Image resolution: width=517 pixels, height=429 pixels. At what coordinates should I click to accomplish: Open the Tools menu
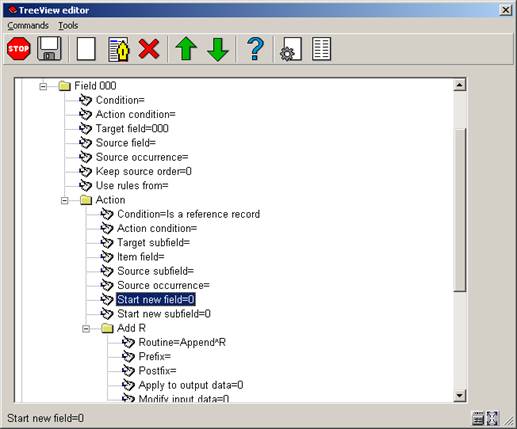click(68, 26)
